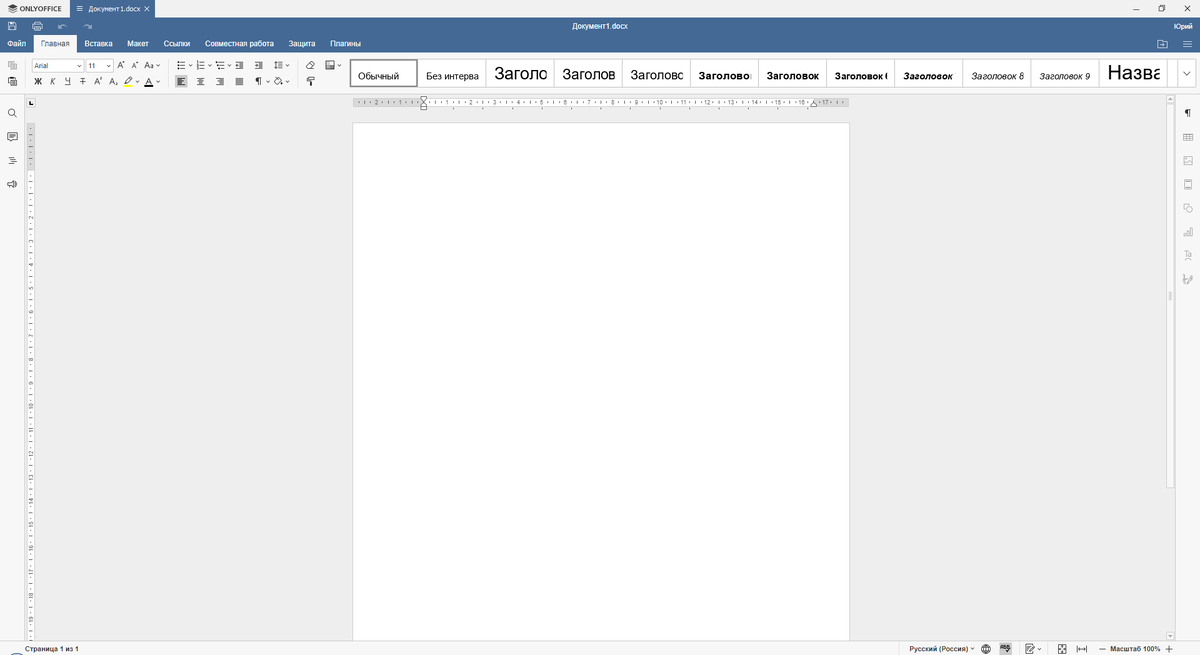Image resolution: width=1200 pixels, height=655 pixels.
Task: Toggle superscript formatting
Action: coord(98,82)
